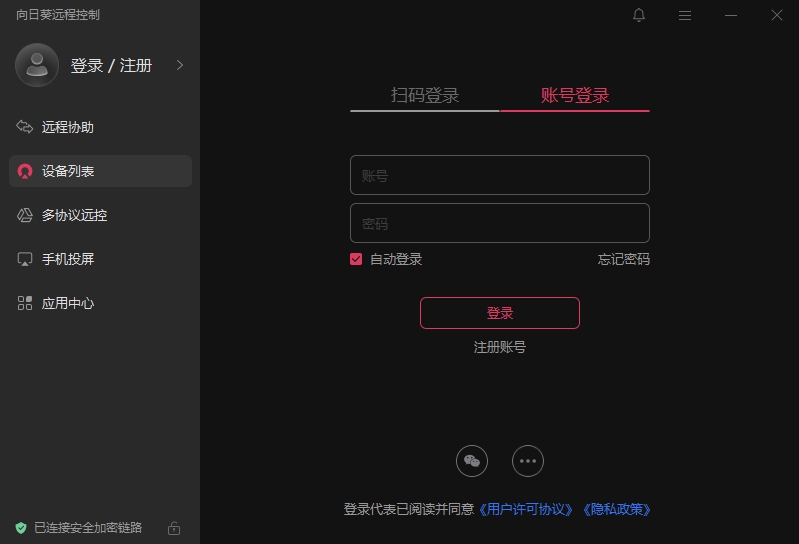The image size is (799, 544).
Task: Close the Sunlogin window
Action: tap(777, 15)
